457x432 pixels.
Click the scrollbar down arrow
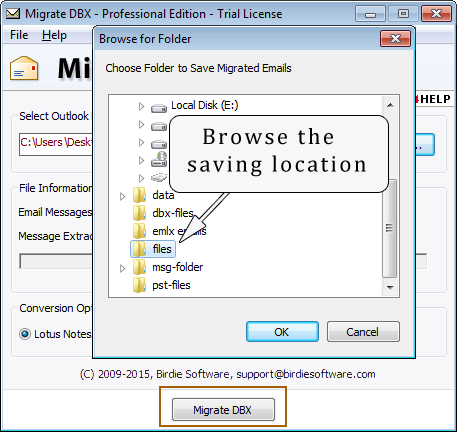tap(390, 287)
